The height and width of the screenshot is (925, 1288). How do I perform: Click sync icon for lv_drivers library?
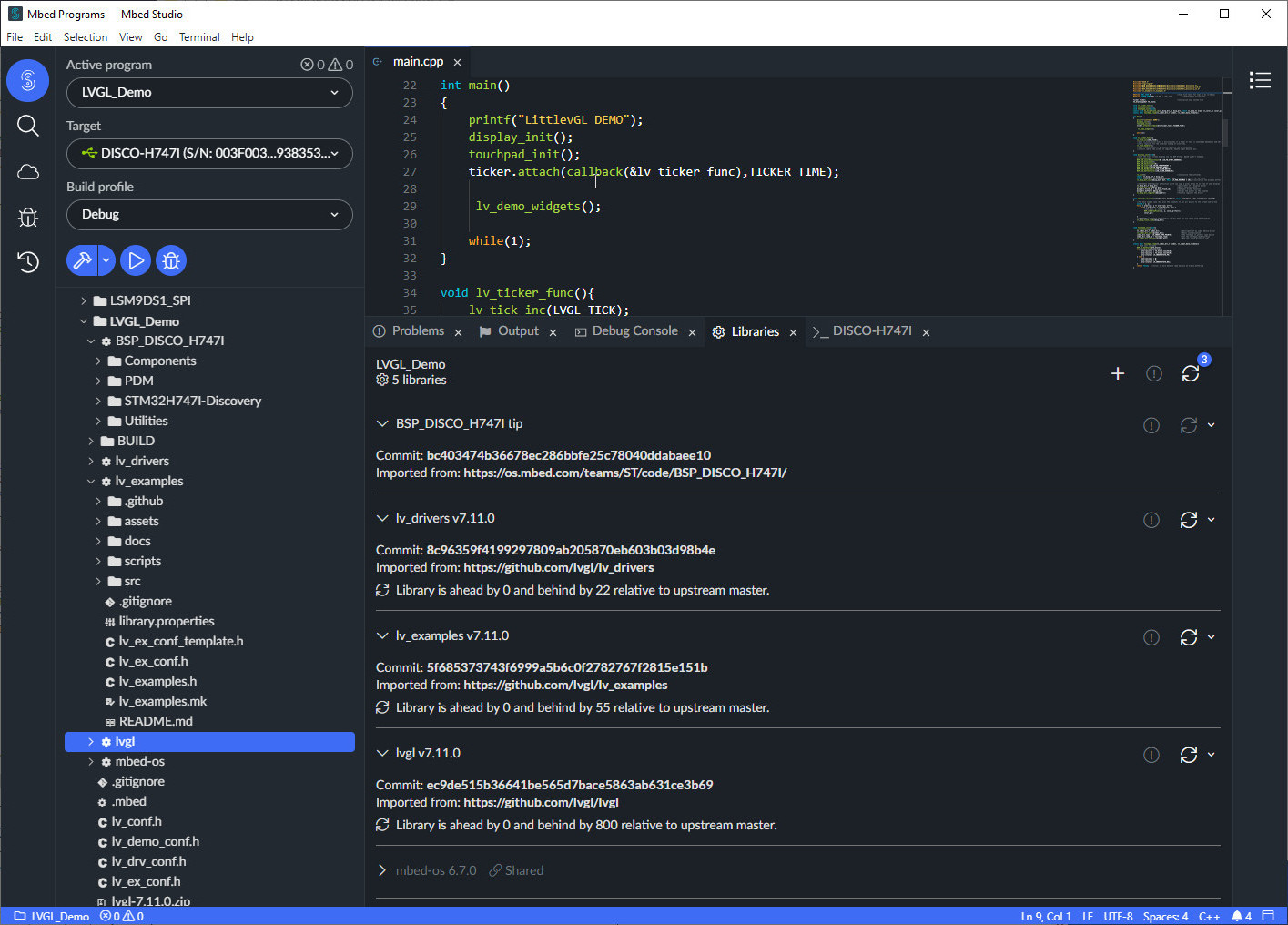[x=1188, y=520]
